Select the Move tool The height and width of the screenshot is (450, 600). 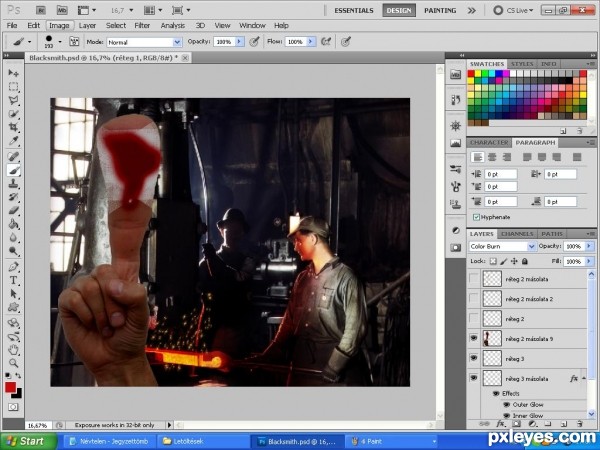[x=13, y=73]
